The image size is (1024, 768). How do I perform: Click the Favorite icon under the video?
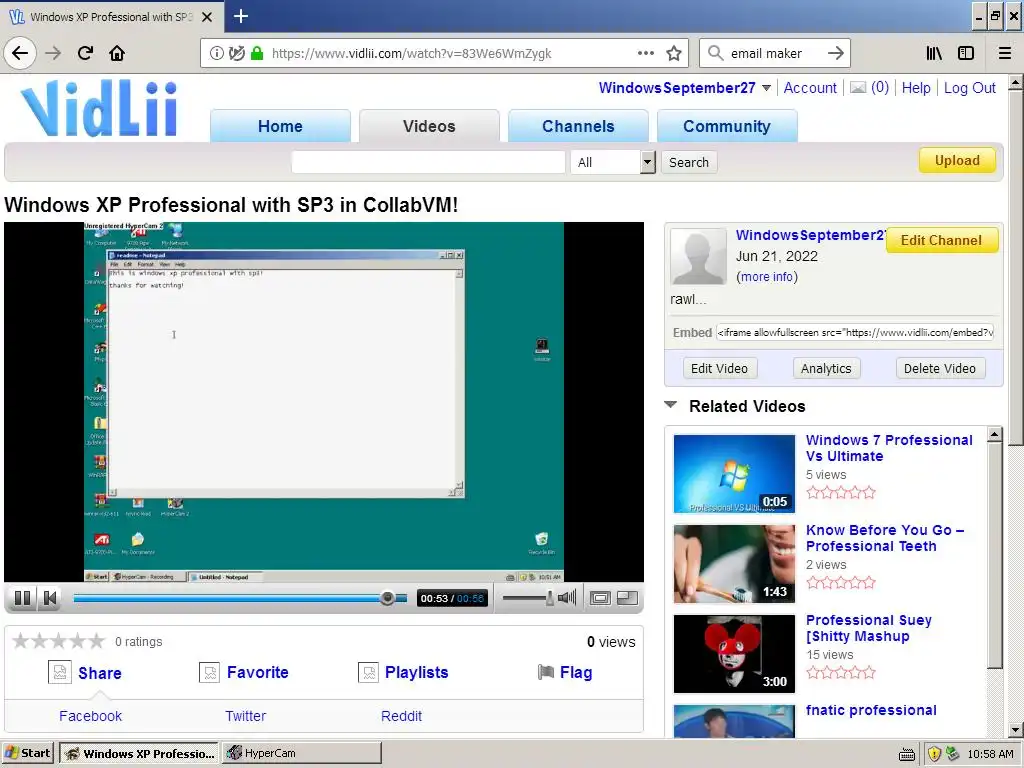click(210, 672)
